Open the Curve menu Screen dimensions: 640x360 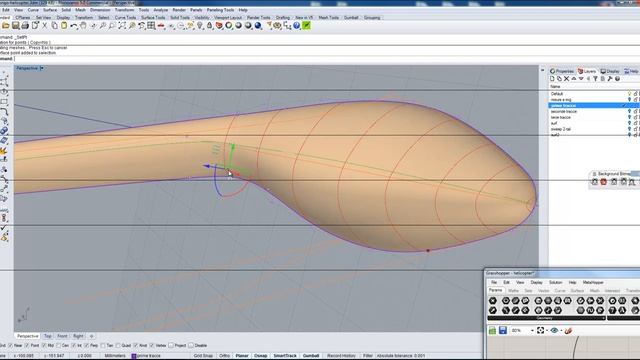[33, 10]
